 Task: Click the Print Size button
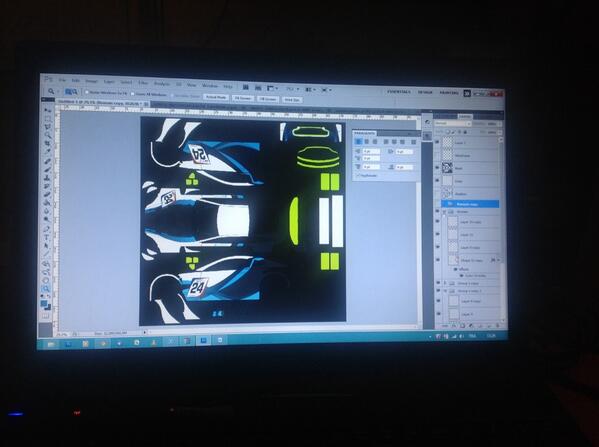292,100
